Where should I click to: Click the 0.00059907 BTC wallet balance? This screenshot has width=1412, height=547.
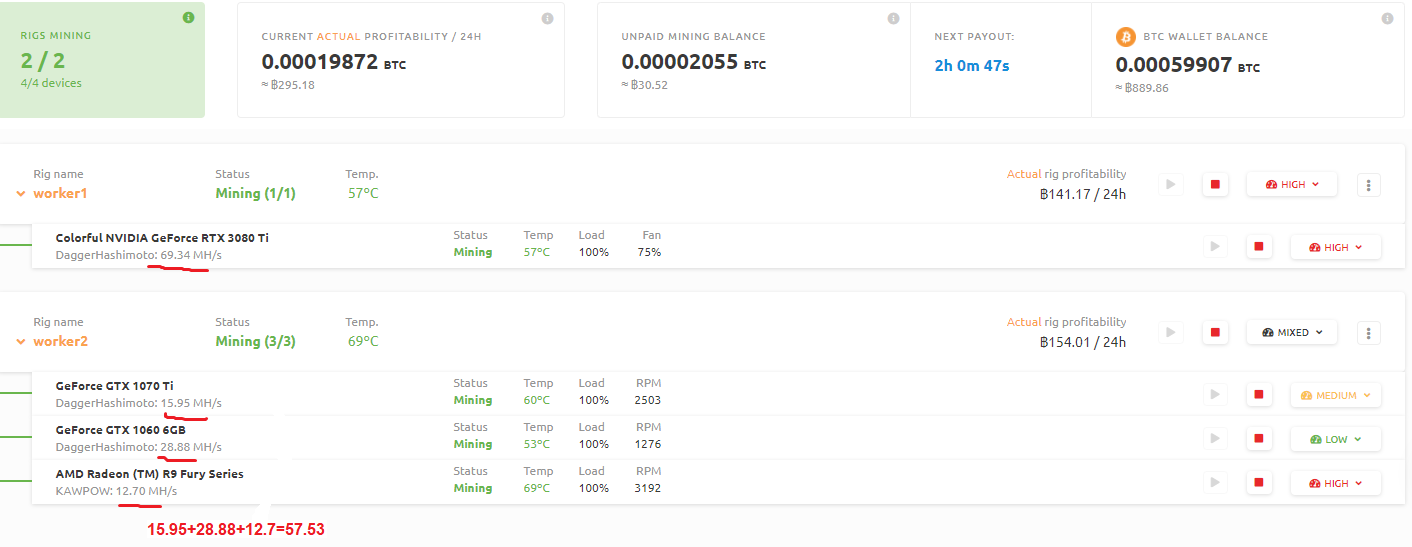tap(1188, 65)
